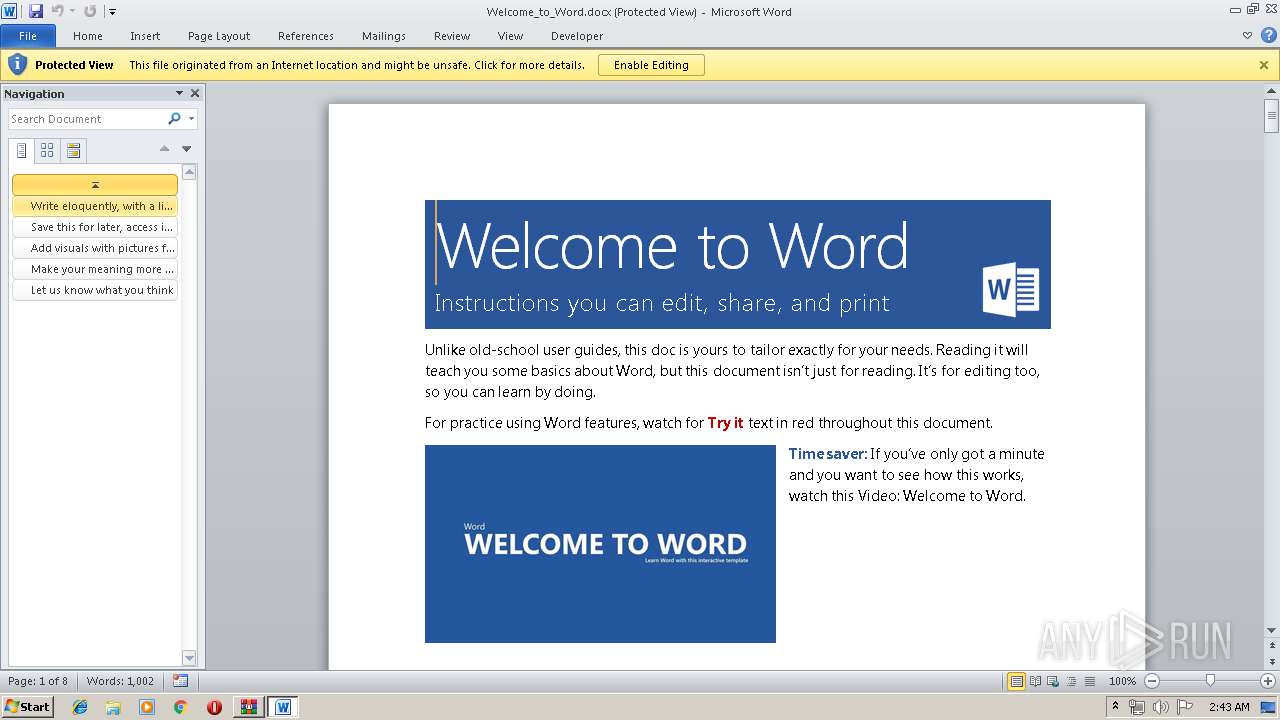Click Navigation pane scroll up arrow
The image size is (1280, 720).
(189, 173)
